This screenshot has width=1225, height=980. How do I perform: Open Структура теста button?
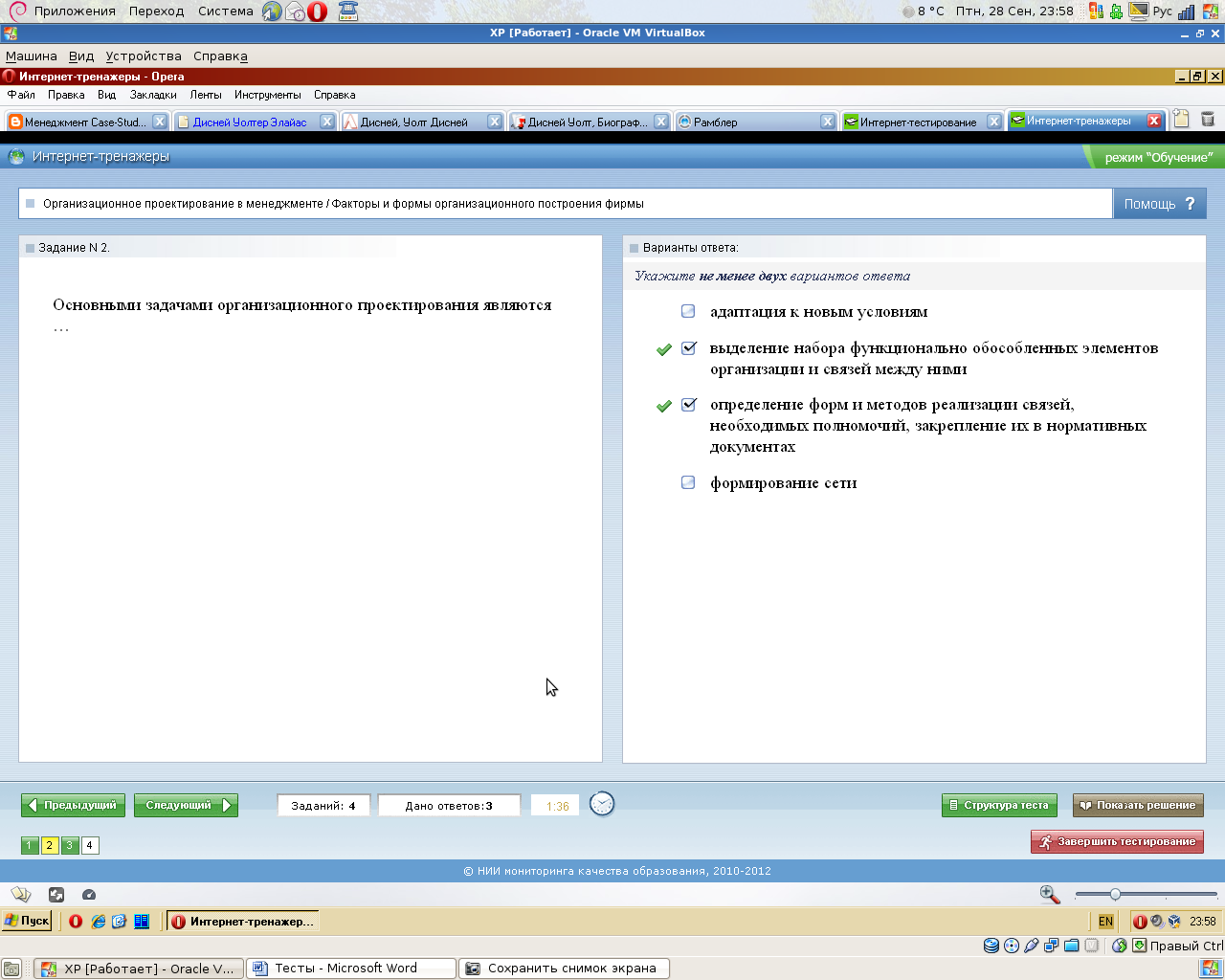point(999,805)
